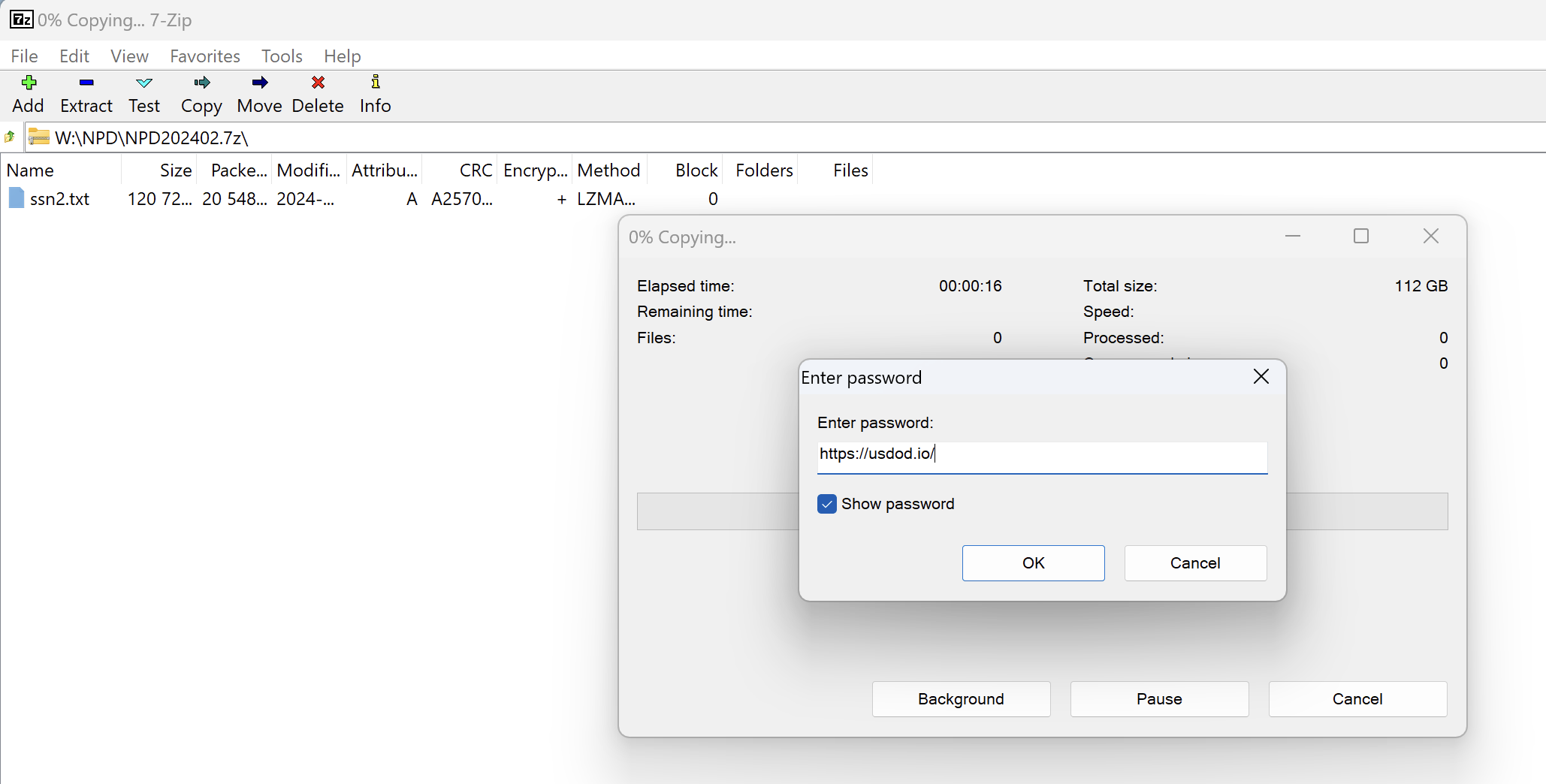This screenshot has height=784, width=1546.
Task: Click the password input field
Action: 1043,457
